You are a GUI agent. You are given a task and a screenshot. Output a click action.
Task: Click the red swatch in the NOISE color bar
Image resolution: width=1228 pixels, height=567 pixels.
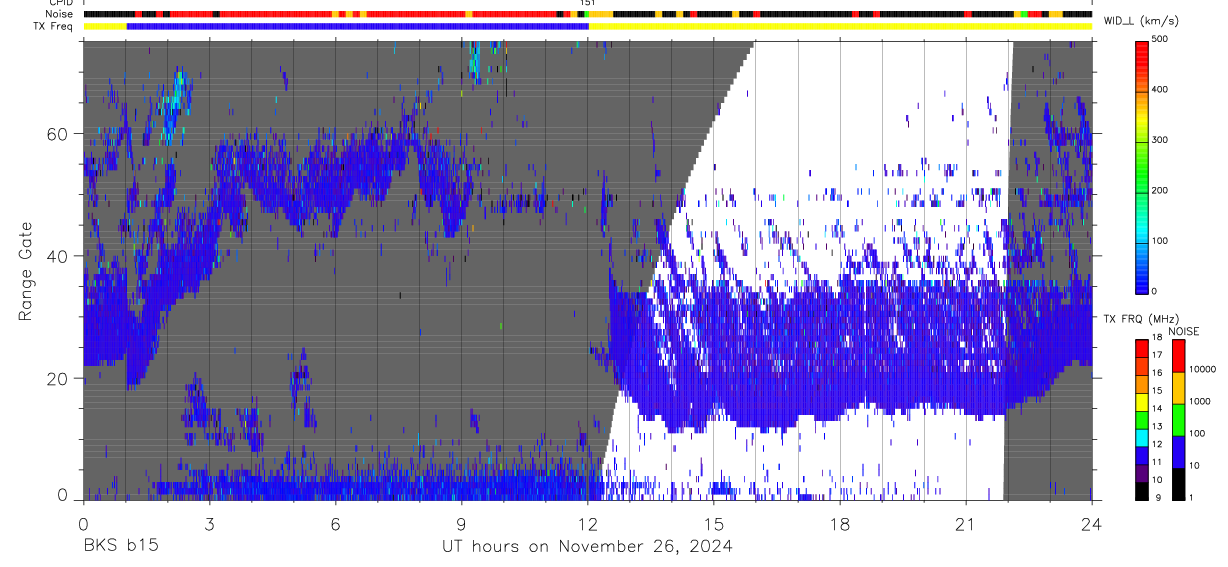pos(1178,356)
